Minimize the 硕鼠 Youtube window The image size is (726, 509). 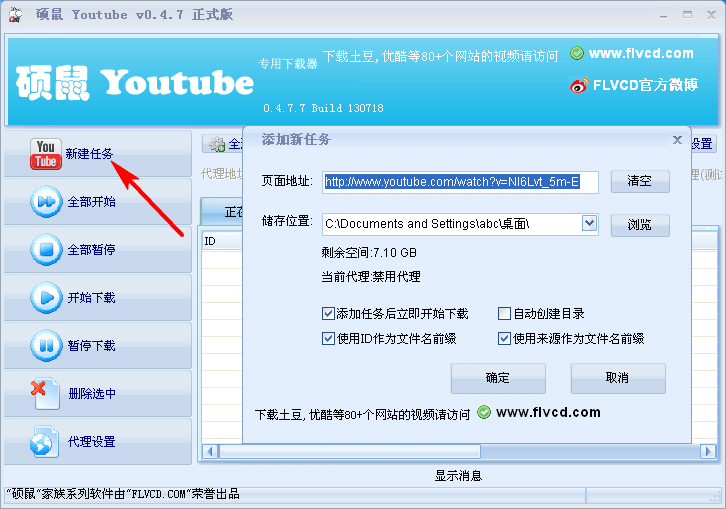tap(663, 15)
